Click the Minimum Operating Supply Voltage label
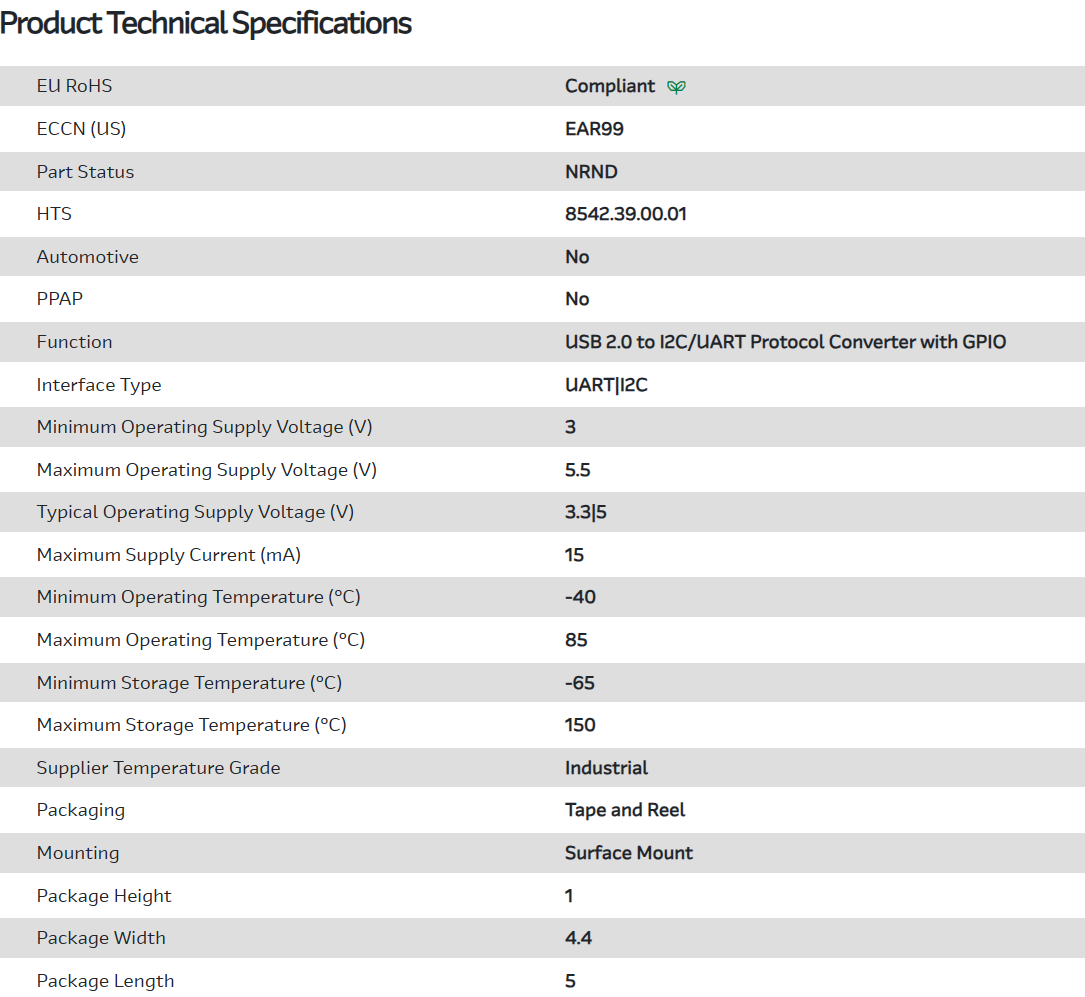Viewport: 1085px width, 997px height. click(204, 427)
